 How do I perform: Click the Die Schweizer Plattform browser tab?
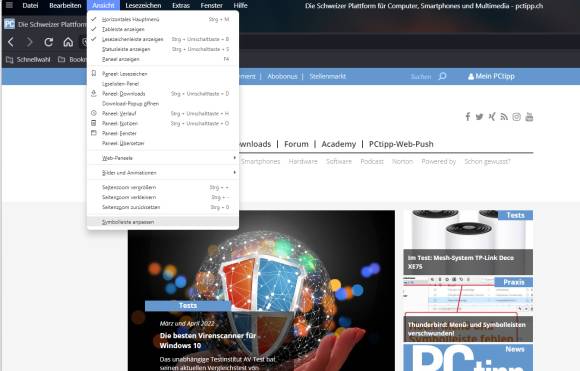point(45,24)
